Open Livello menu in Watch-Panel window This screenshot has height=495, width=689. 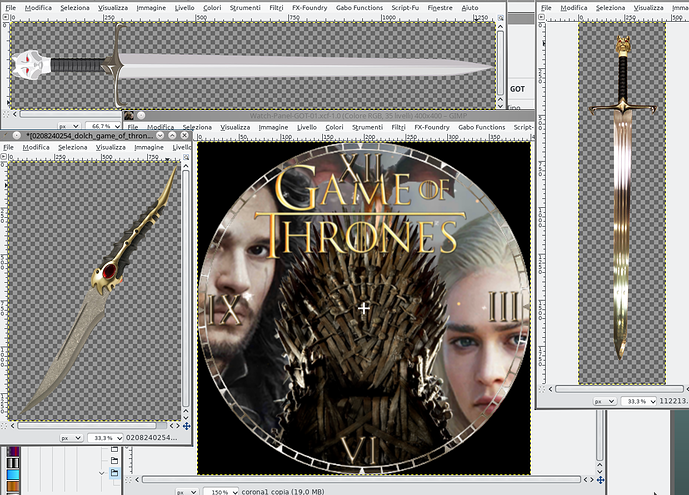[x=307, y=127]
